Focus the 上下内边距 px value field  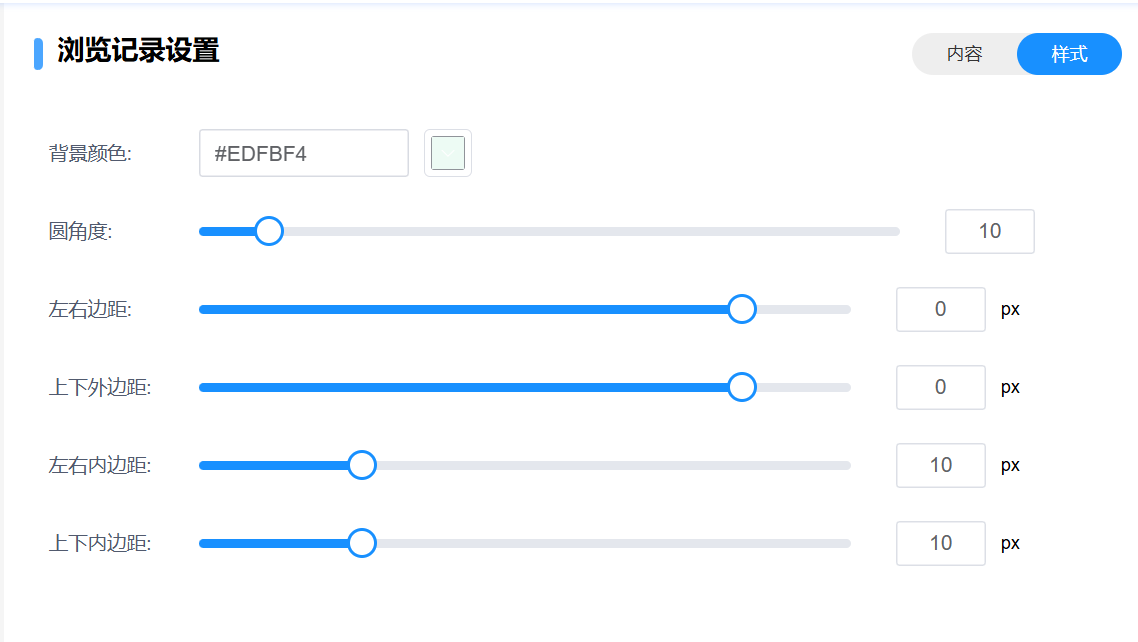940,543
